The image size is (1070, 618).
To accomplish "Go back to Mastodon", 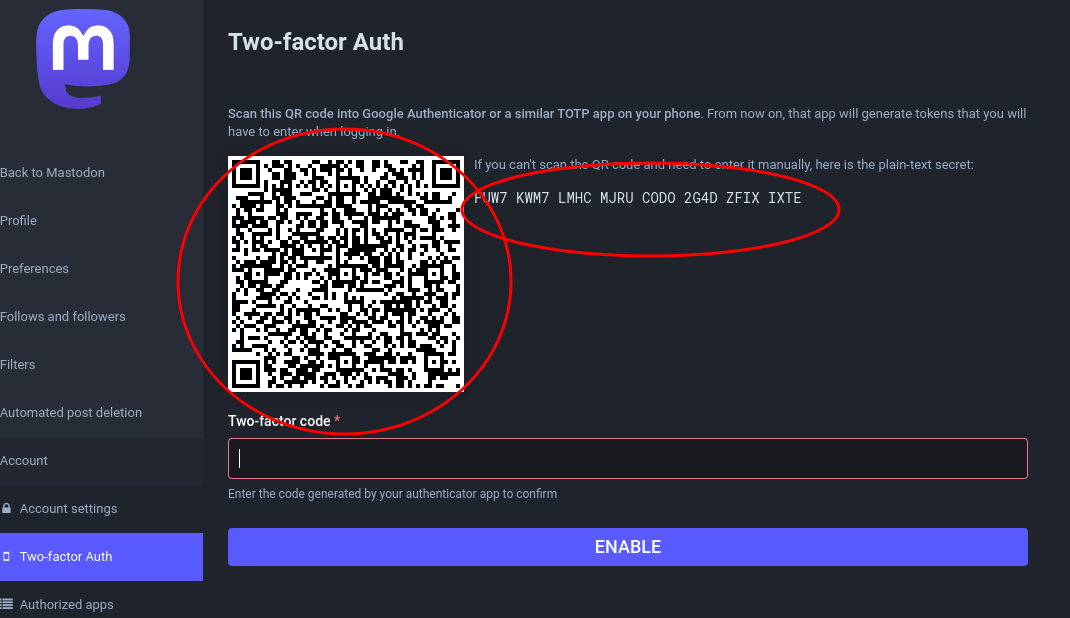I will click(x=53, y=173).
